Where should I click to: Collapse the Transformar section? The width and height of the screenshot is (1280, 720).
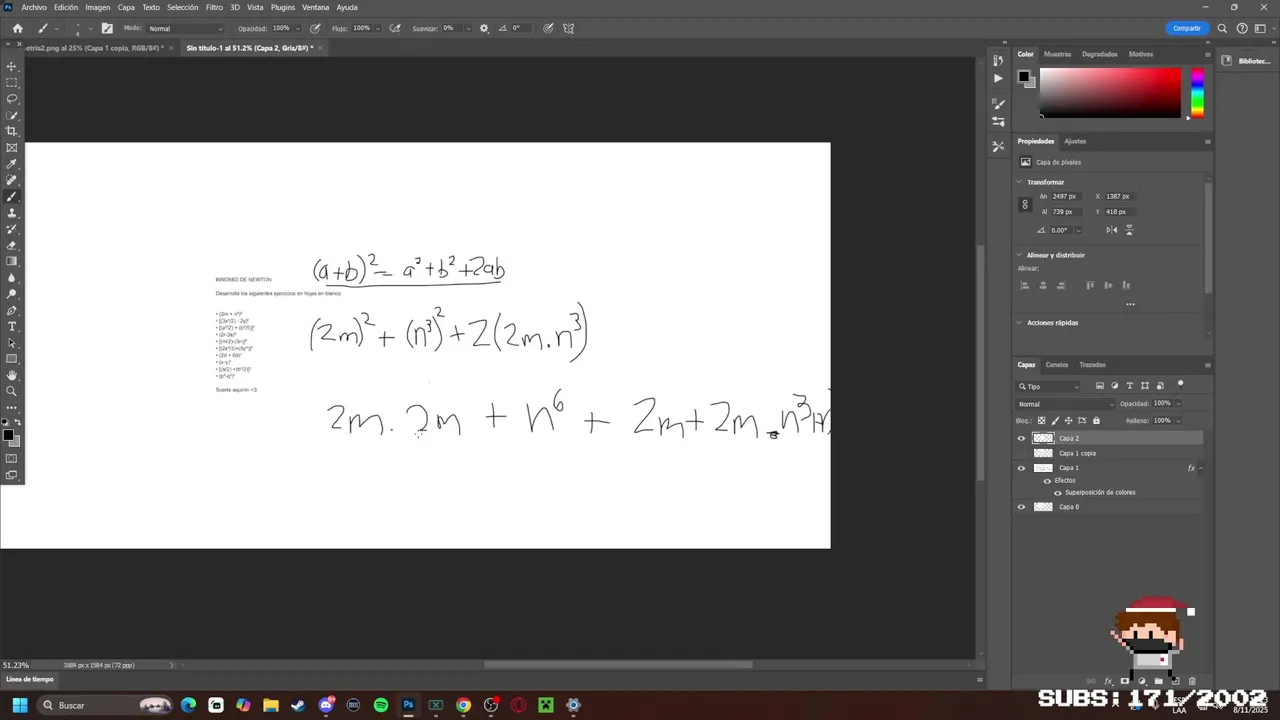tap(1019, 182)
